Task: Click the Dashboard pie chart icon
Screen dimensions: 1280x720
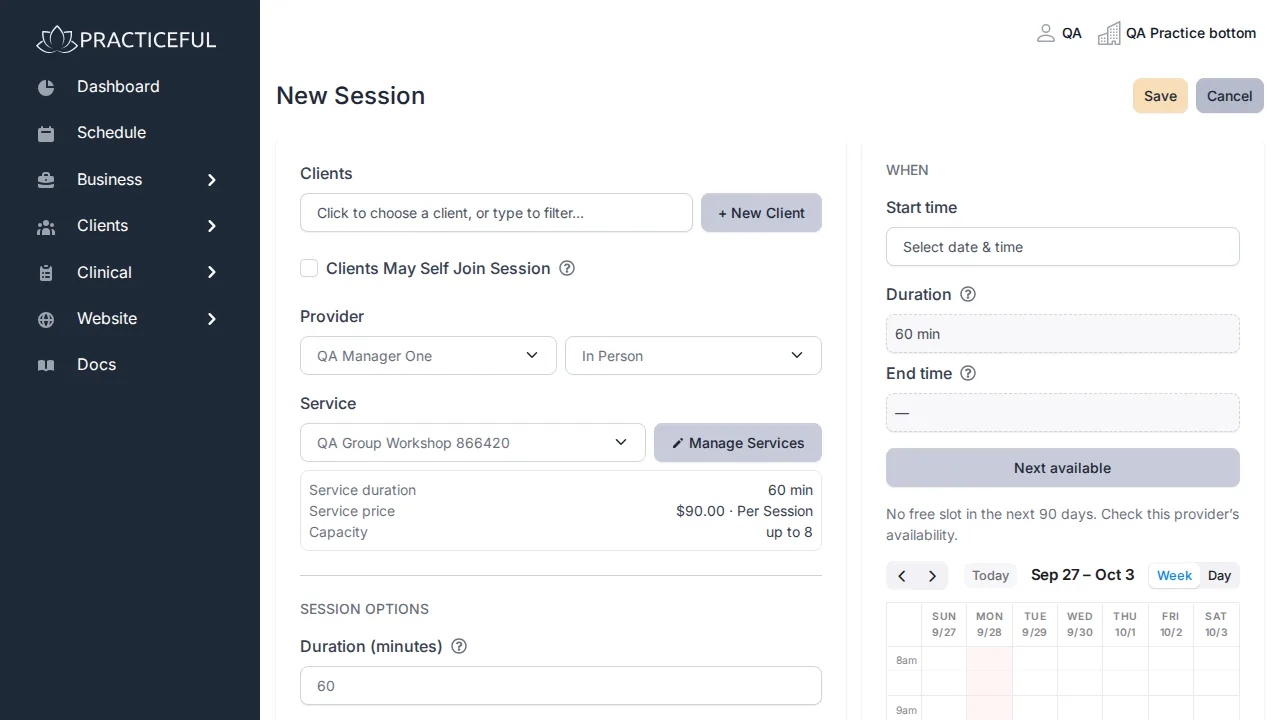Action: click(x=46, y=87)
